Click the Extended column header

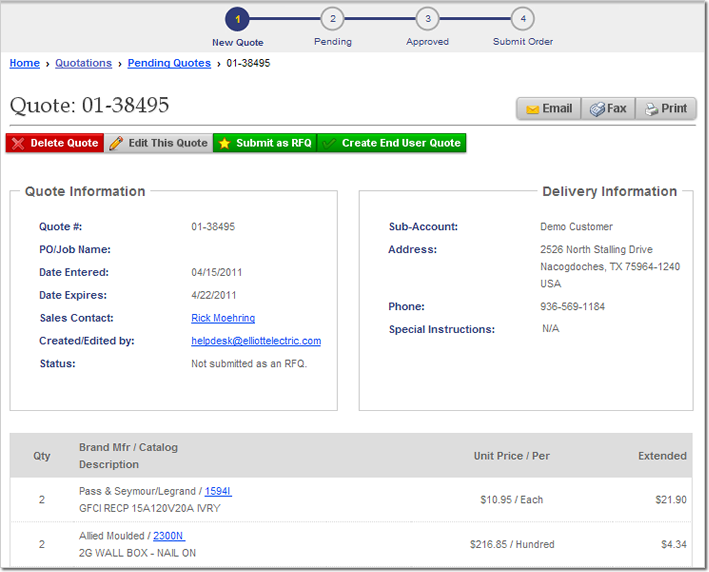click(x=662, y=456)
